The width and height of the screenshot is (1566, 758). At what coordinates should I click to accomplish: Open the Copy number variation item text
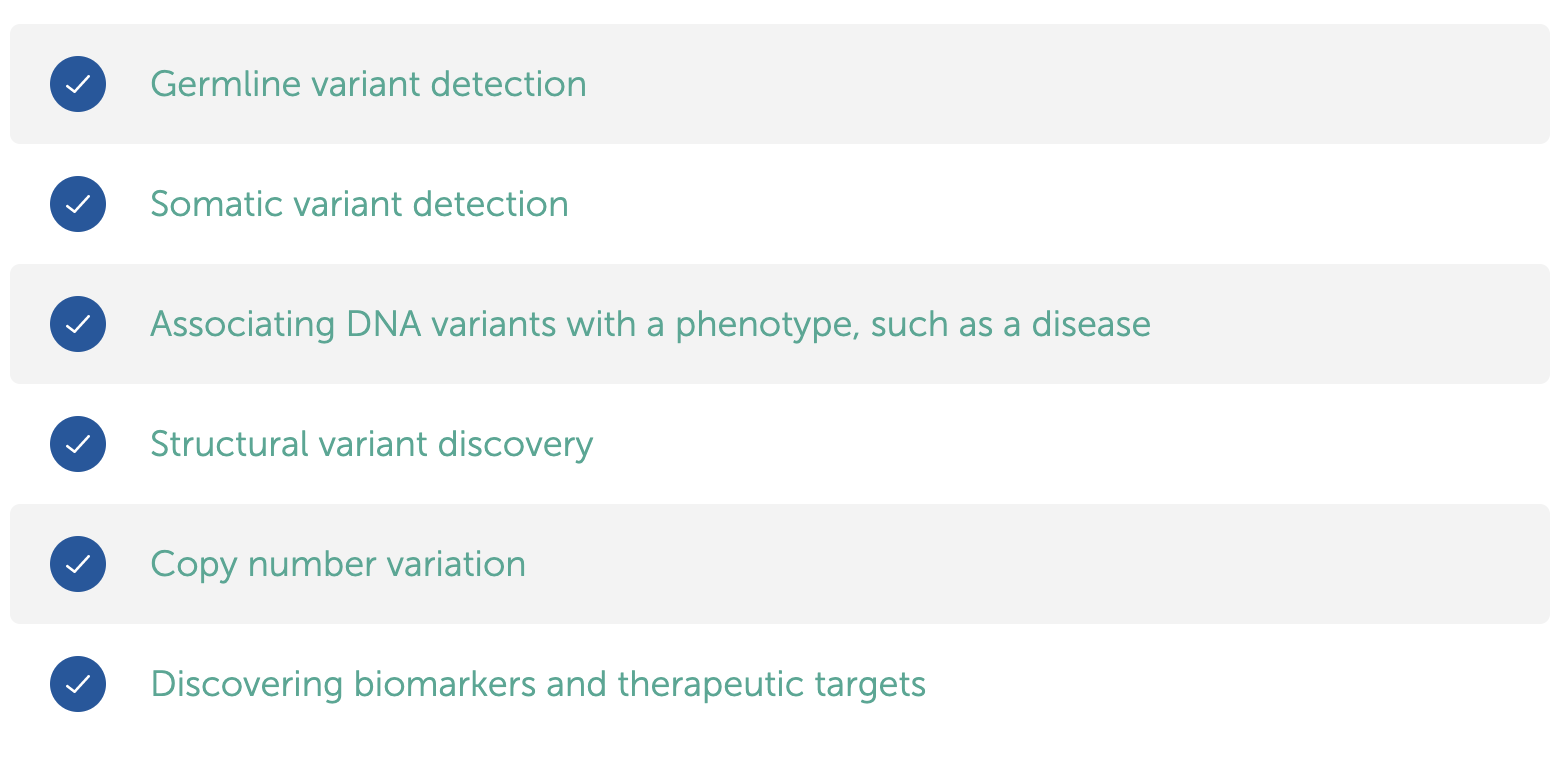pos(338,565)
